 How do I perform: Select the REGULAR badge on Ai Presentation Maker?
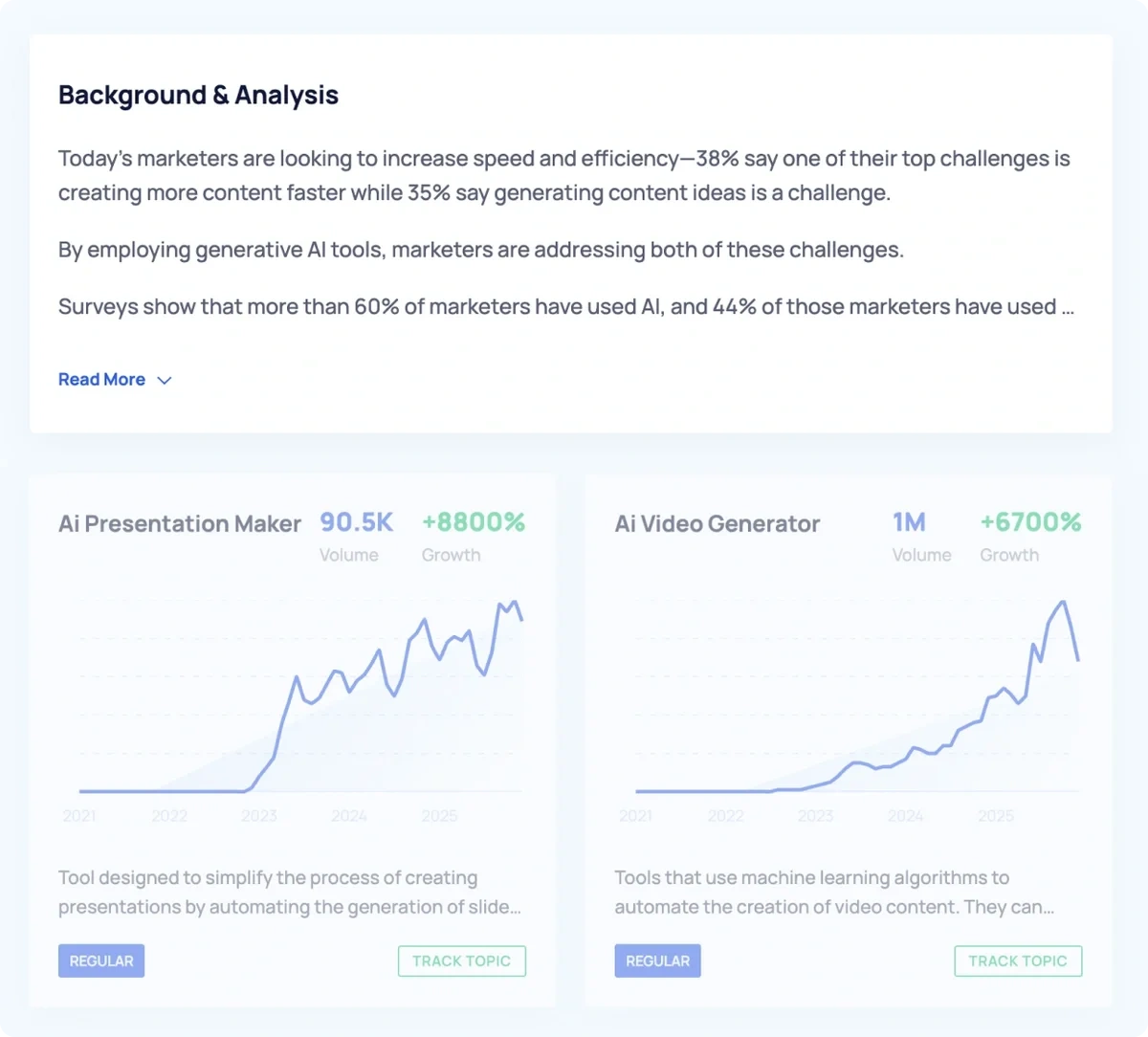tap(100, 960)
